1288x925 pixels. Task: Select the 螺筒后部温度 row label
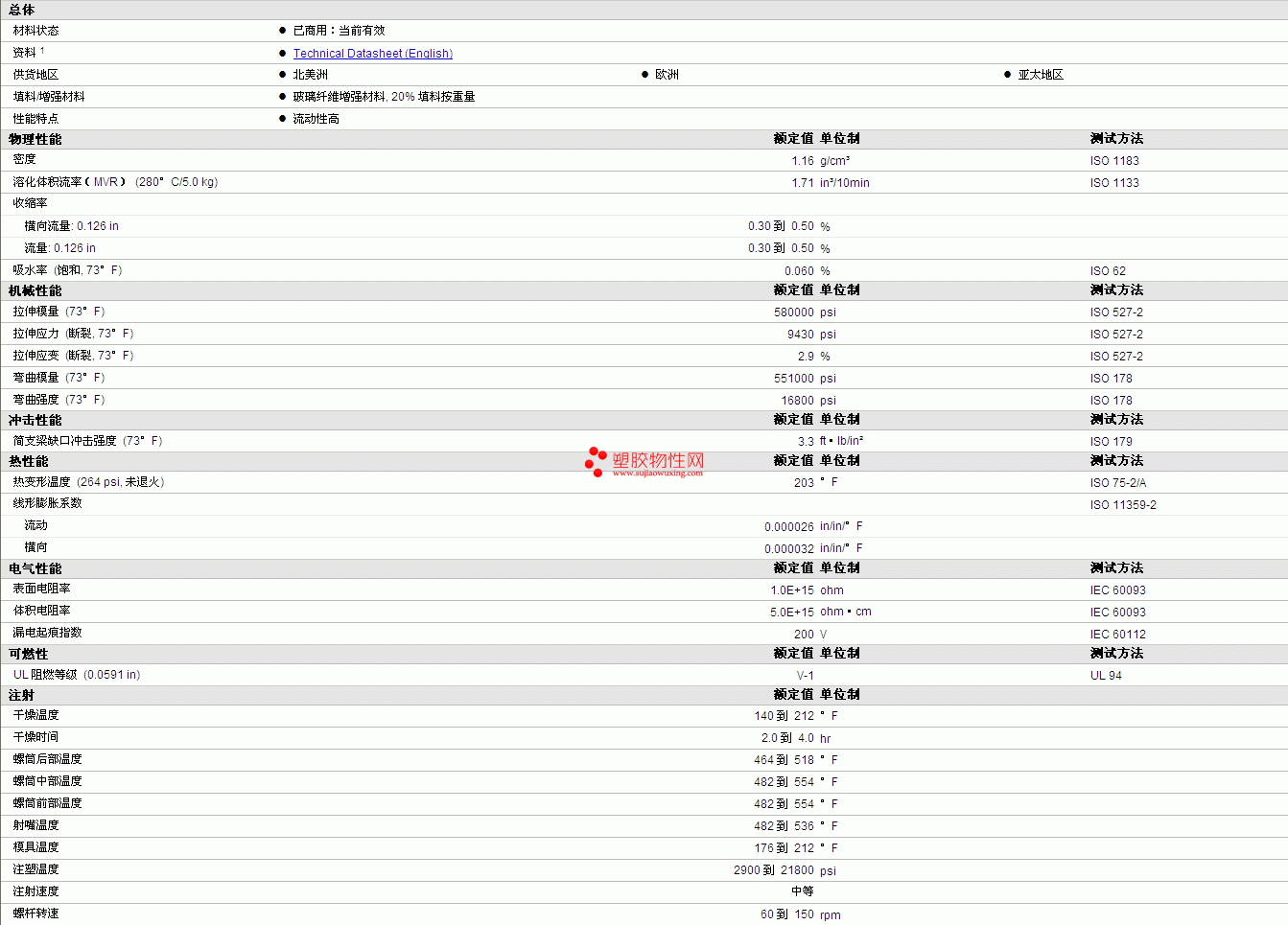[47, 759]
